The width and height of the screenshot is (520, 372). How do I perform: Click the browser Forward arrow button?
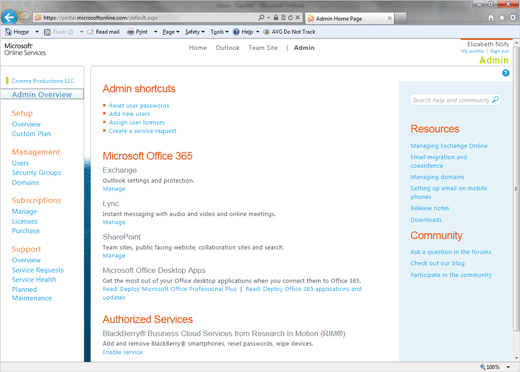24,17
